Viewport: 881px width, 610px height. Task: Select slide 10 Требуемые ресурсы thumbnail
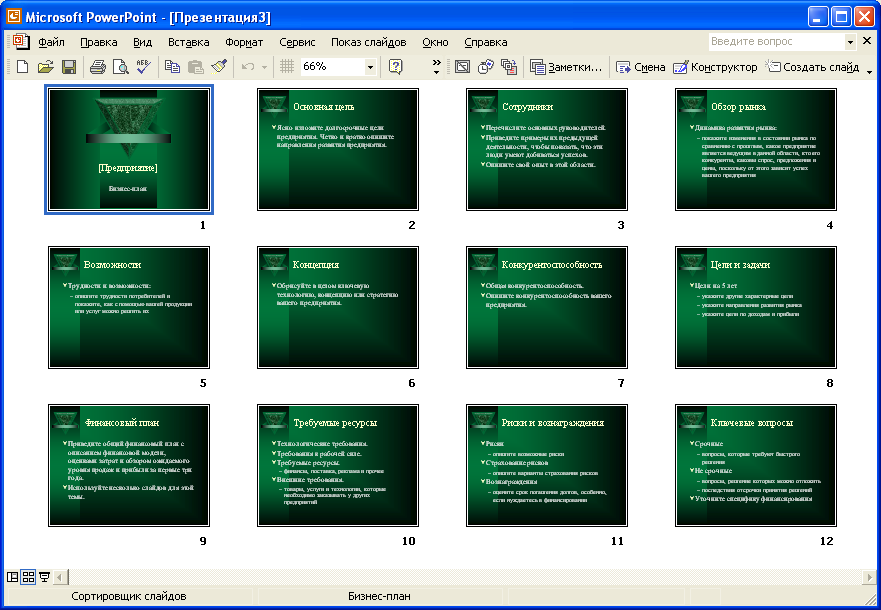click(x=338, y=465)
